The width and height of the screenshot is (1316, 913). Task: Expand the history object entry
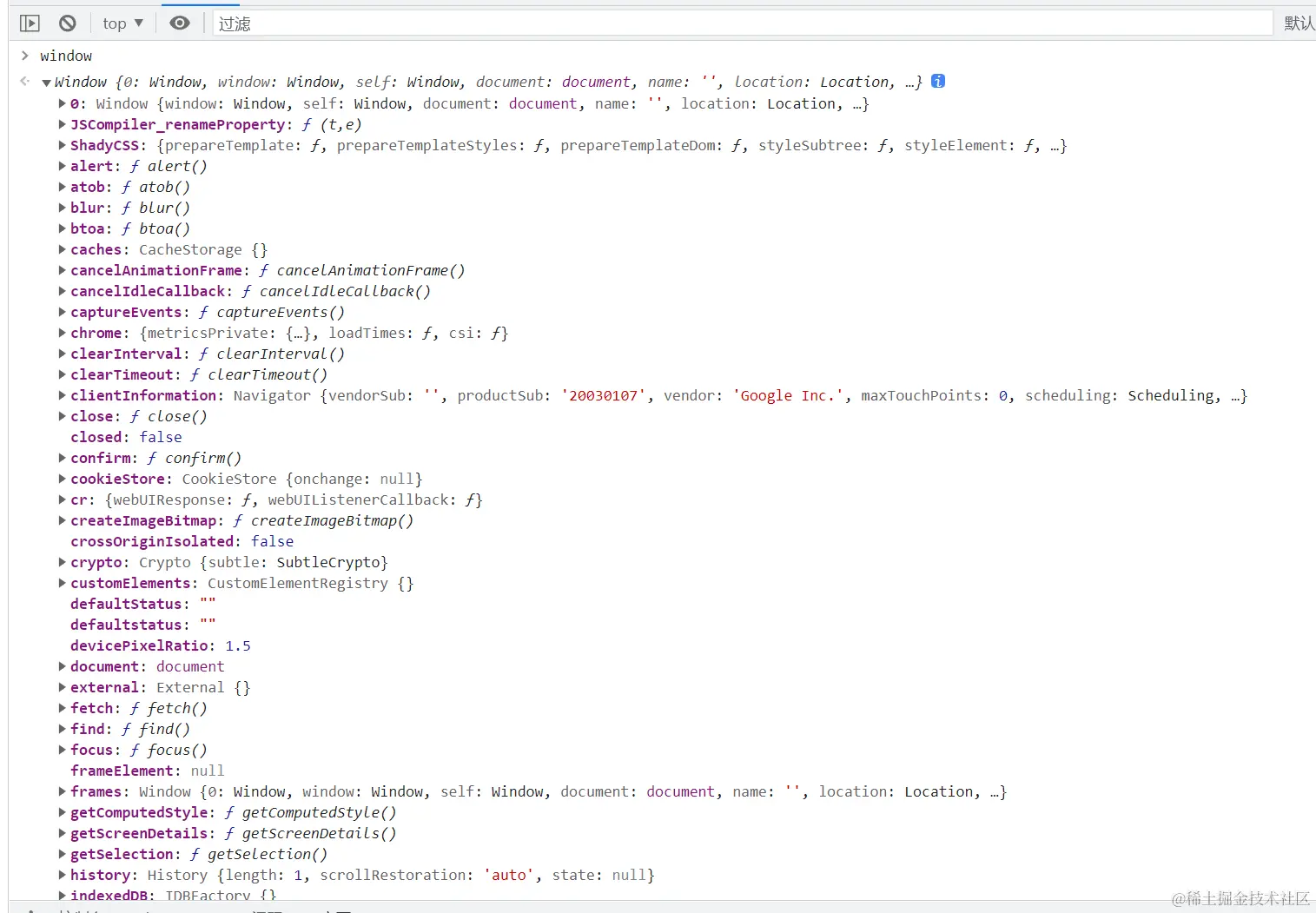point(63,875)
